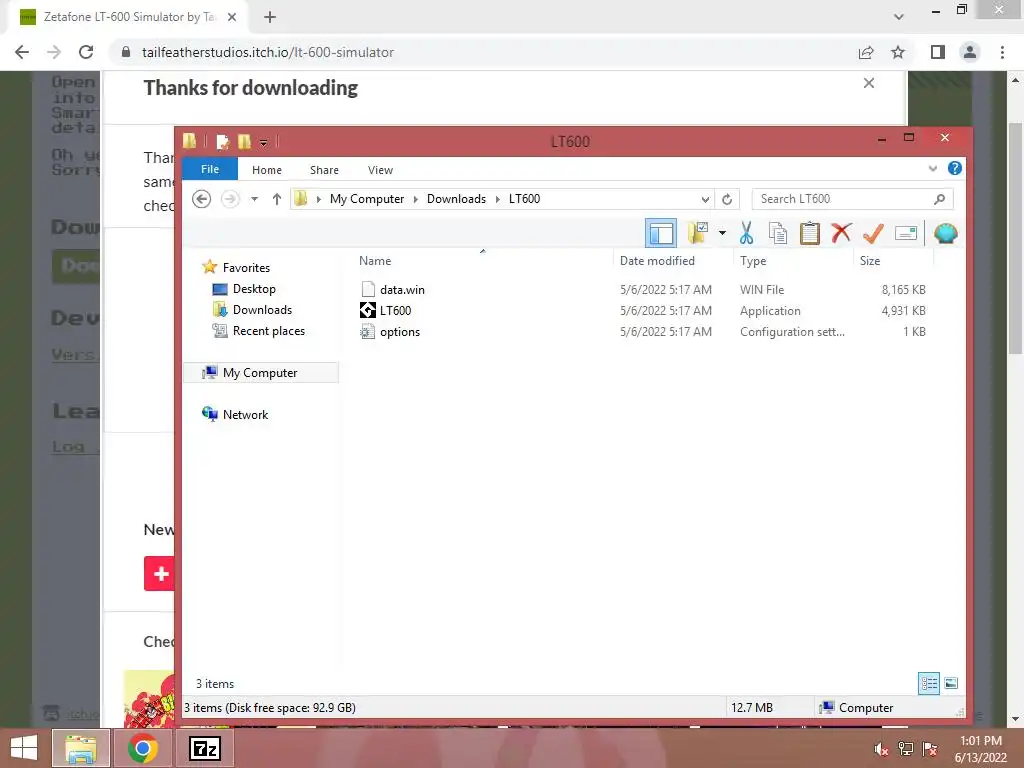Click Downloads in address breadcrumb
The width and height of the screenshot is (1024, 768).
(x=456, y=199)
